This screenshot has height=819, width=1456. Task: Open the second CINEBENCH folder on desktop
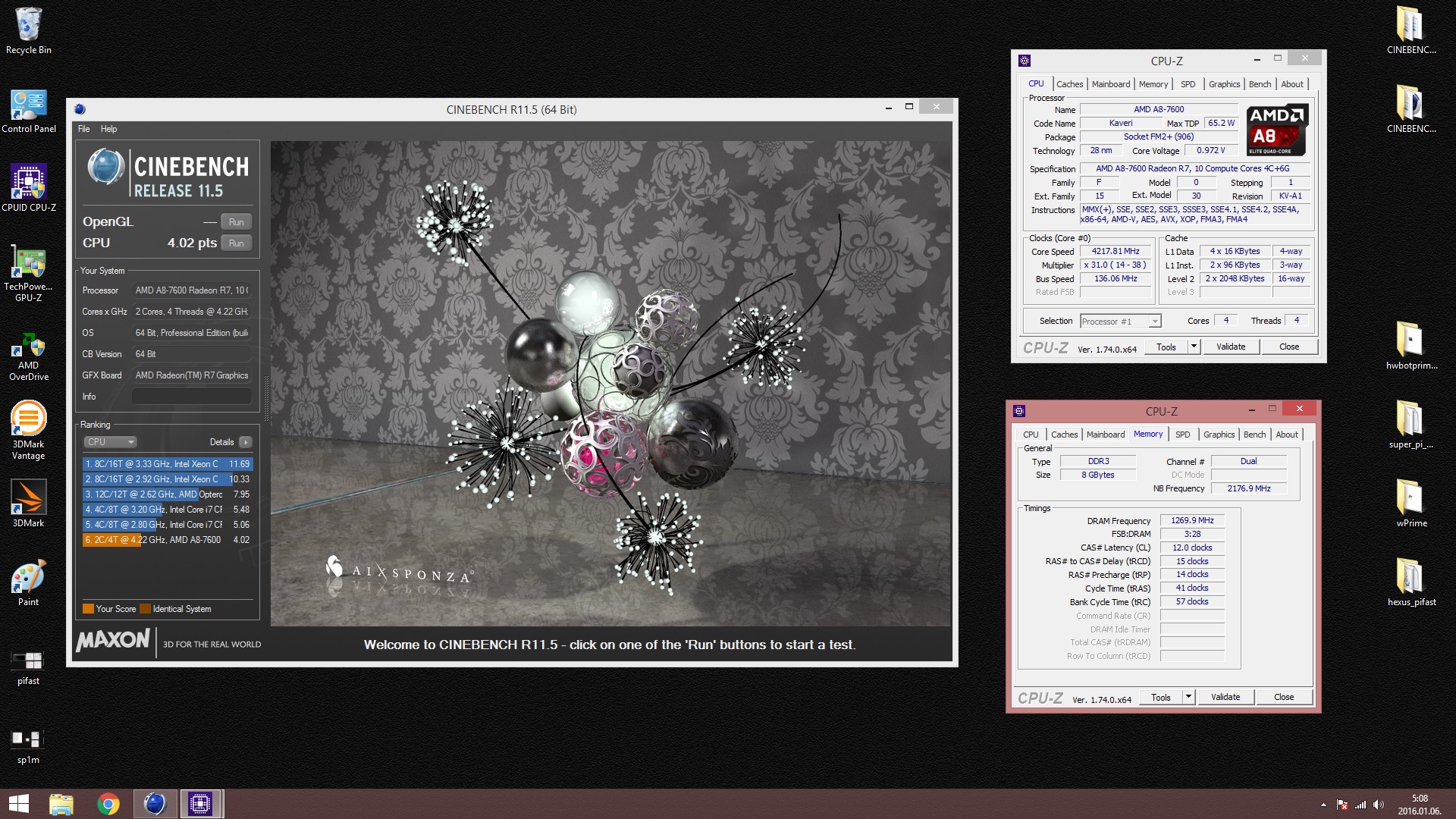point(1410,109)
